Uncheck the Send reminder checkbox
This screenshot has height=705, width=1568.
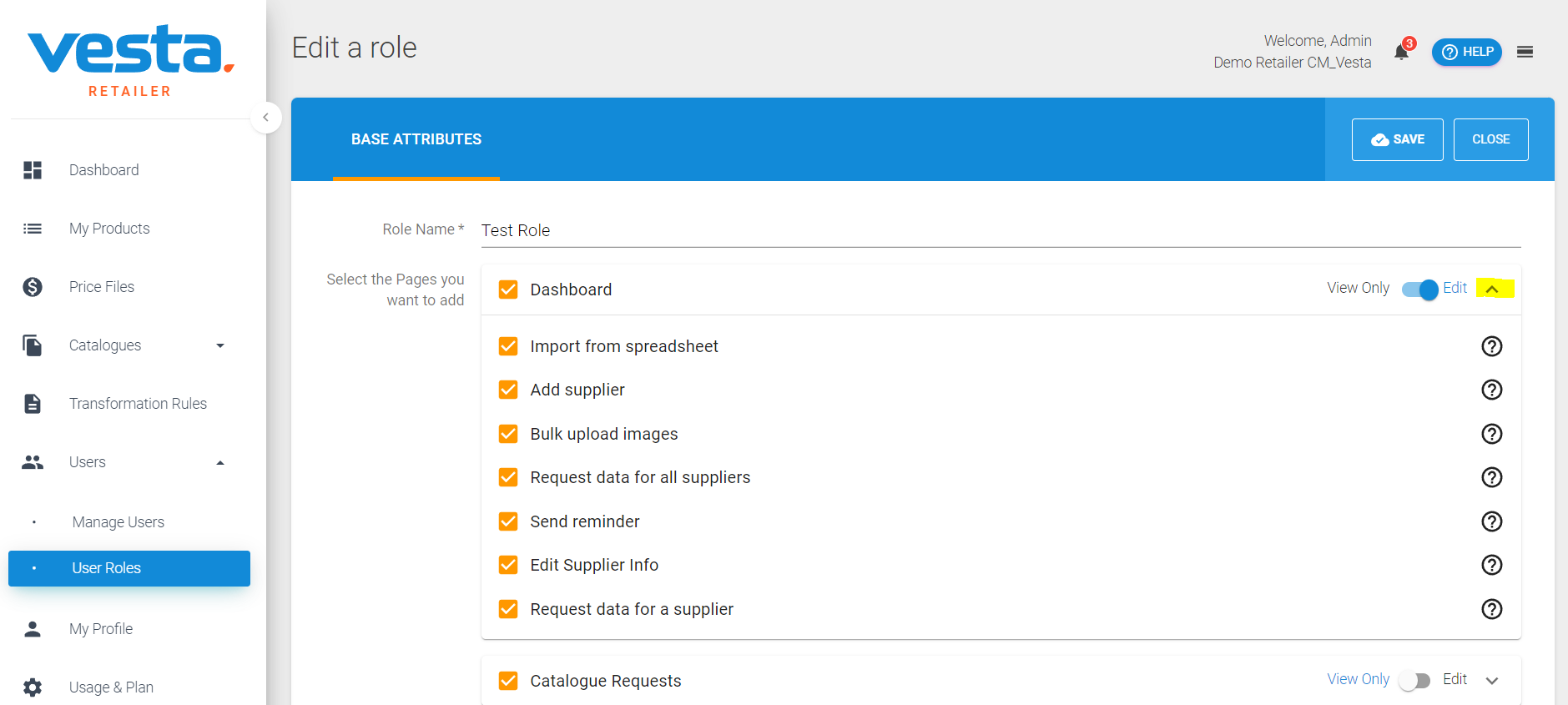[508, 521]
